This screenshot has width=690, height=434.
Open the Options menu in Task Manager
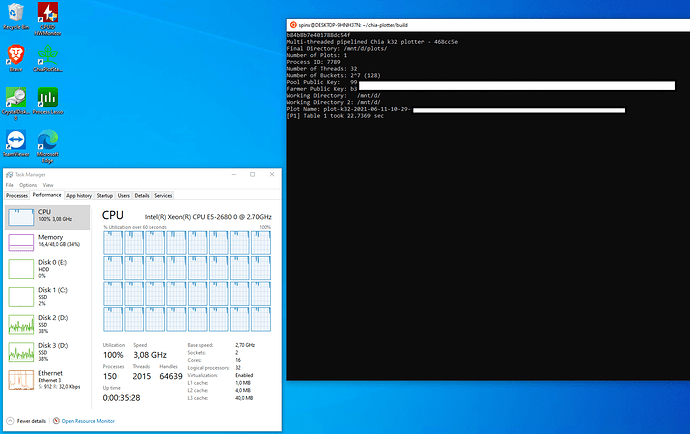[x=27, y=185]
